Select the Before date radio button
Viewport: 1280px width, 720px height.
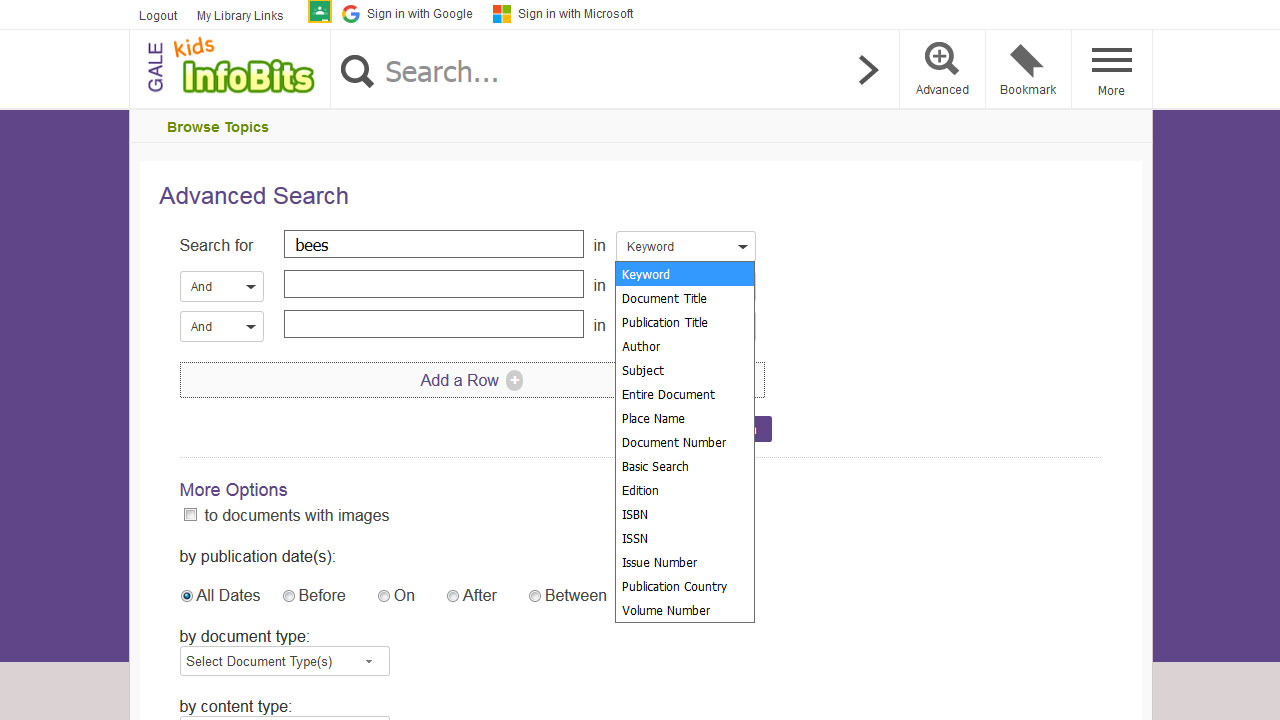289,596
